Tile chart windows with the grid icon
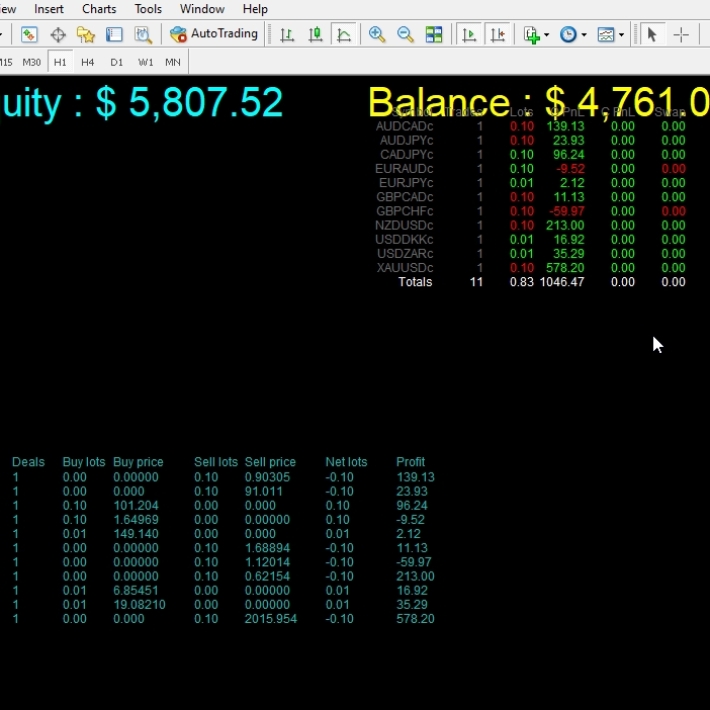 pyautogui.click(x=434, y=34)
